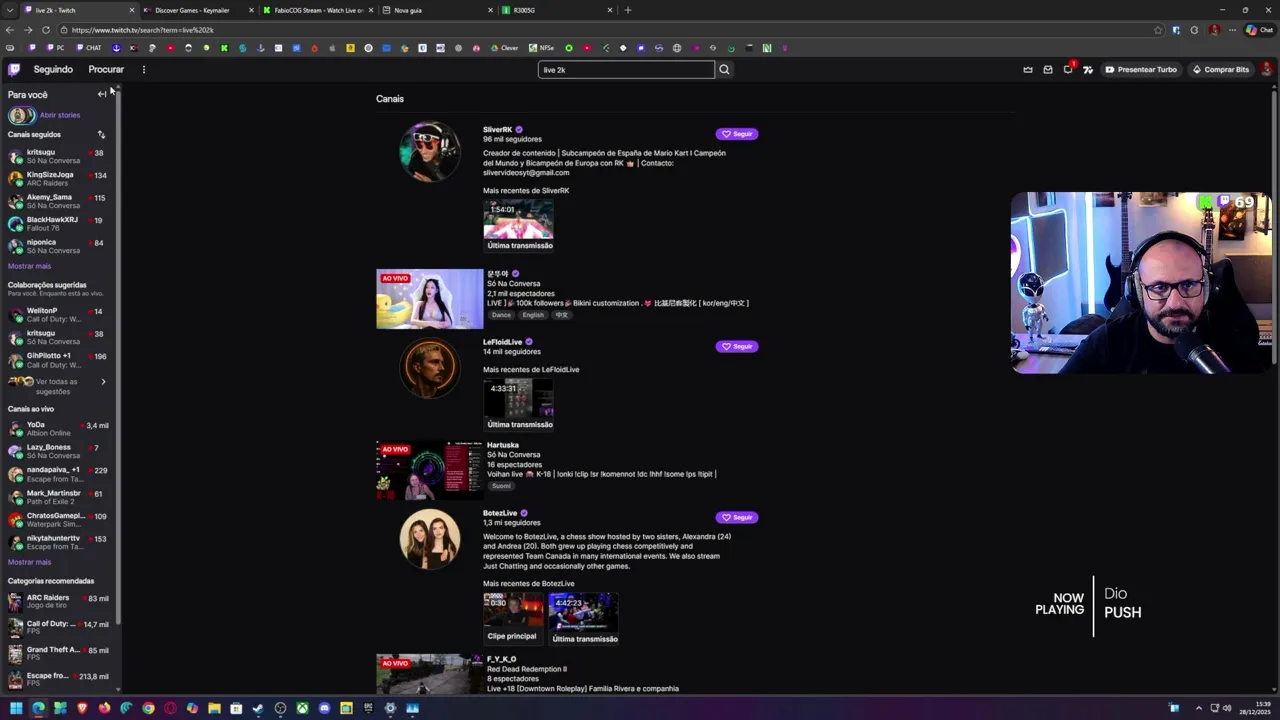
Task: Open Twitch whispers with notification badge
Action: pyautogui.click(x=1068, y=69)
